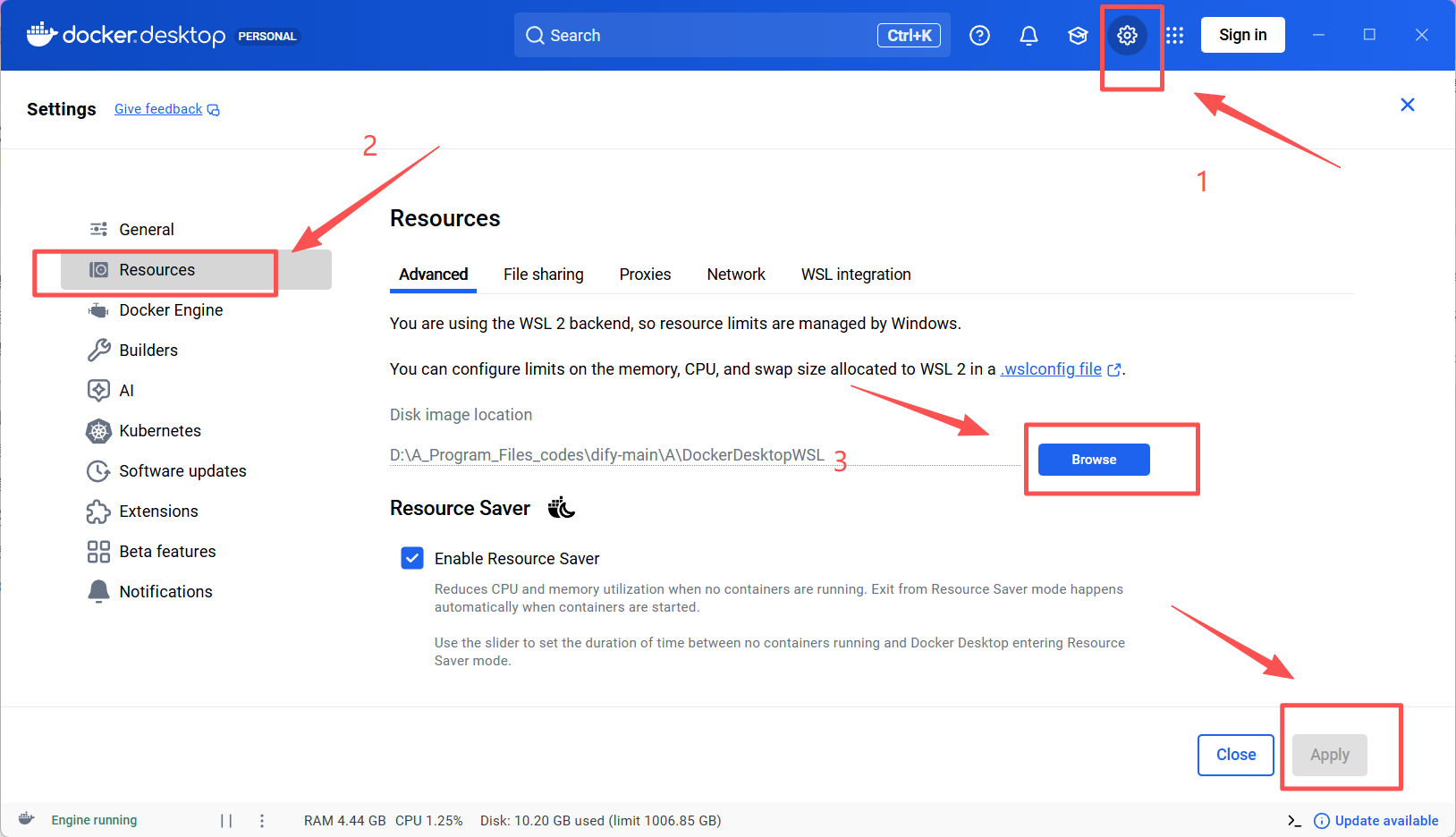Open the apps grid menu icon
Screen dimensions: 1456x837
coord(1174,35)
